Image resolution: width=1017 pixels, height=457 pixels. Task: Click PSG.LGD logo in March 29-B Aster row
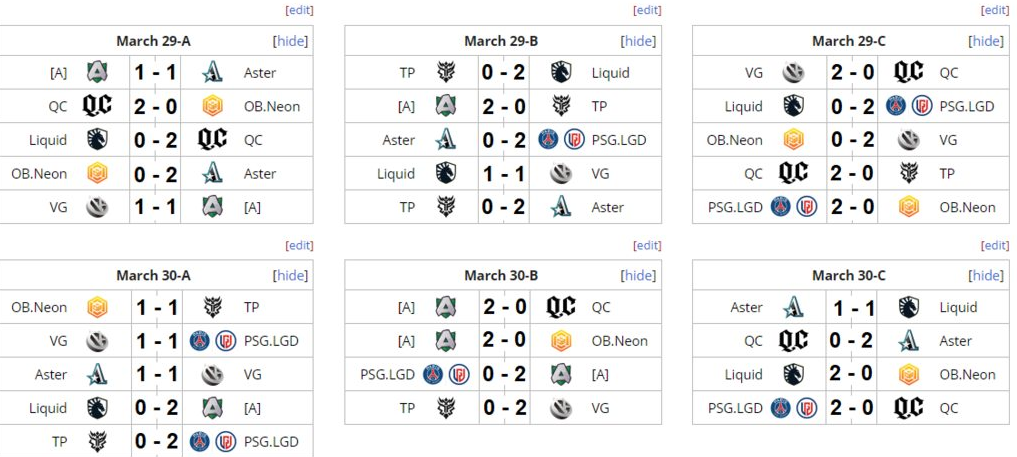click(x=560, y=140)
